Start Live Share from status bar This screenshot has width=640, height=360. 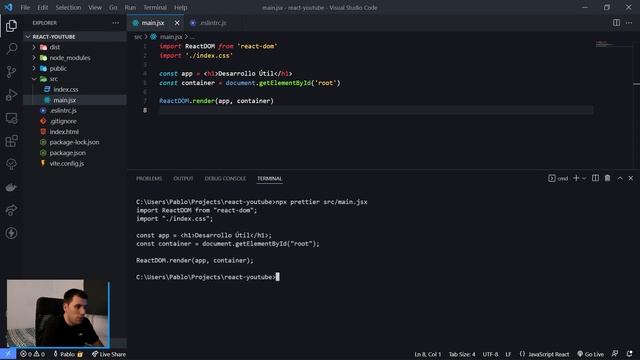click(x=109, y=354)
